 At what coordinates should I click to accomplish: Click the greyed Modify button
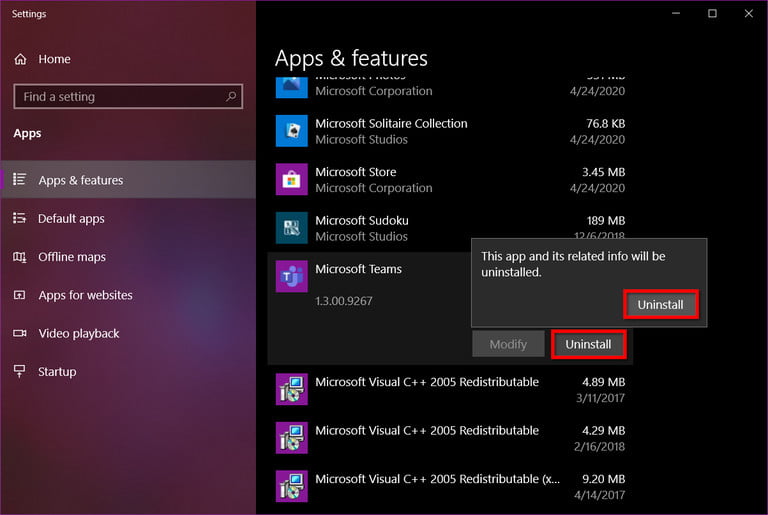508,344
